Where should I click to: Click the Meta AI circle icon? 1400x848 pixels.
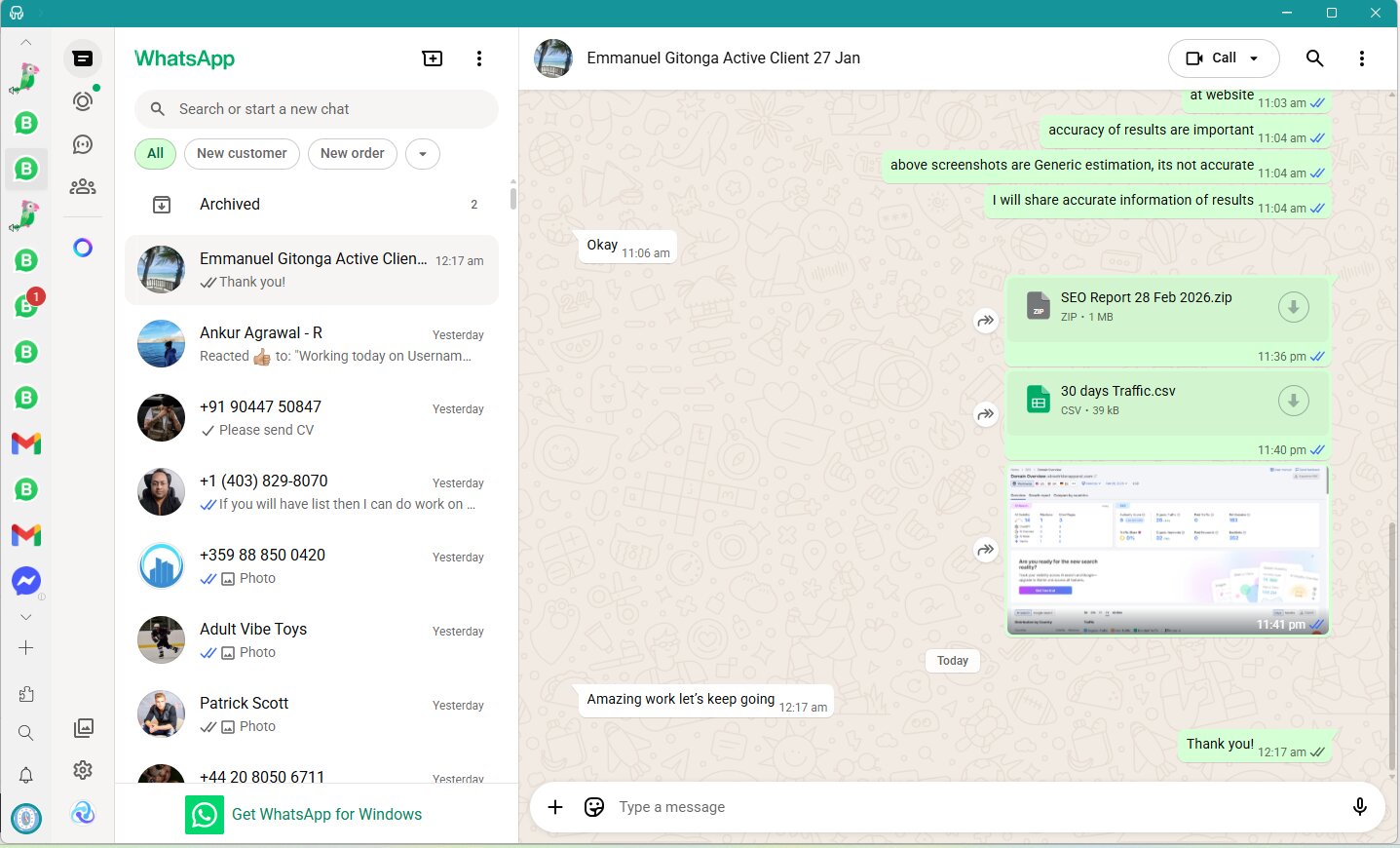(x=83, y=248)
